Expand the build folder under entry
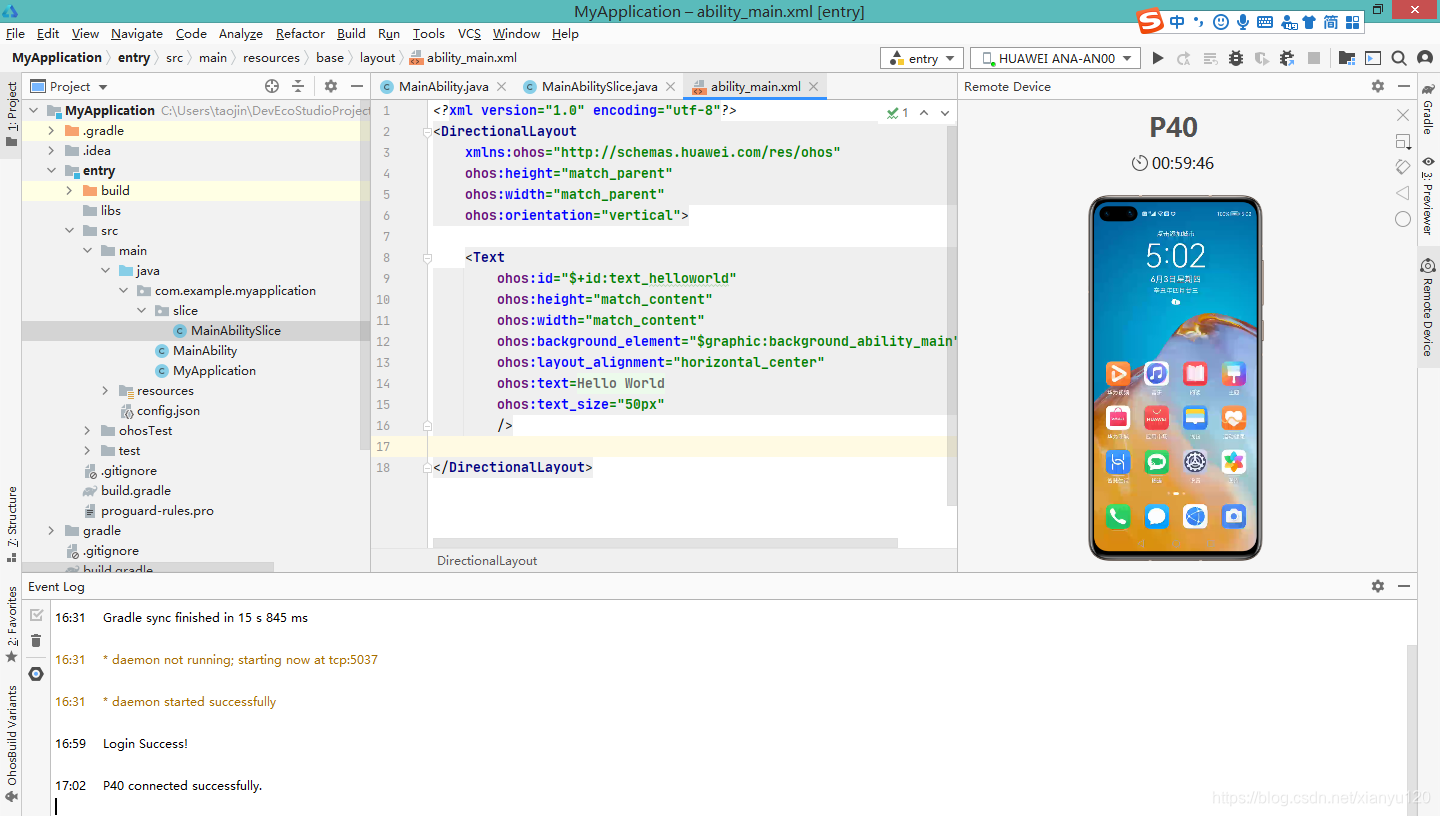 click(70, 190)
